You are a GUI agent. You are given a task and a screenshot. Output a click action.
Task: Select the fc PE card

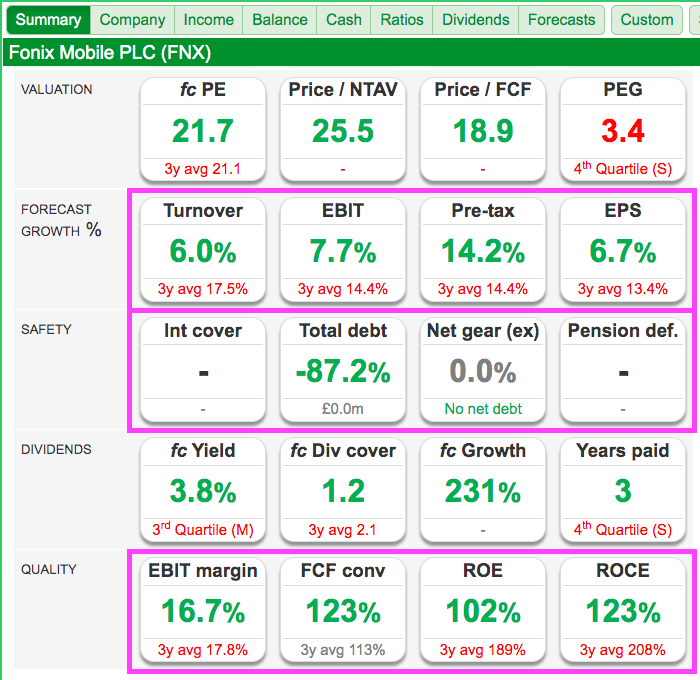tap(203, 129)
